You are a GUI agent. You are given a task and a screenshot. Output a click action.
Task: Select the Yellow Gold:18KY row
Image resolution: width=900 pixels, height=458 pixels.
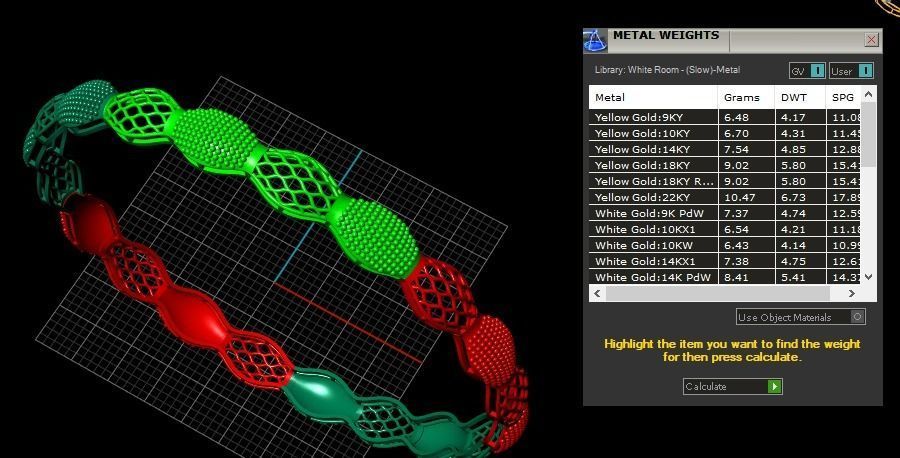[724, 165]
